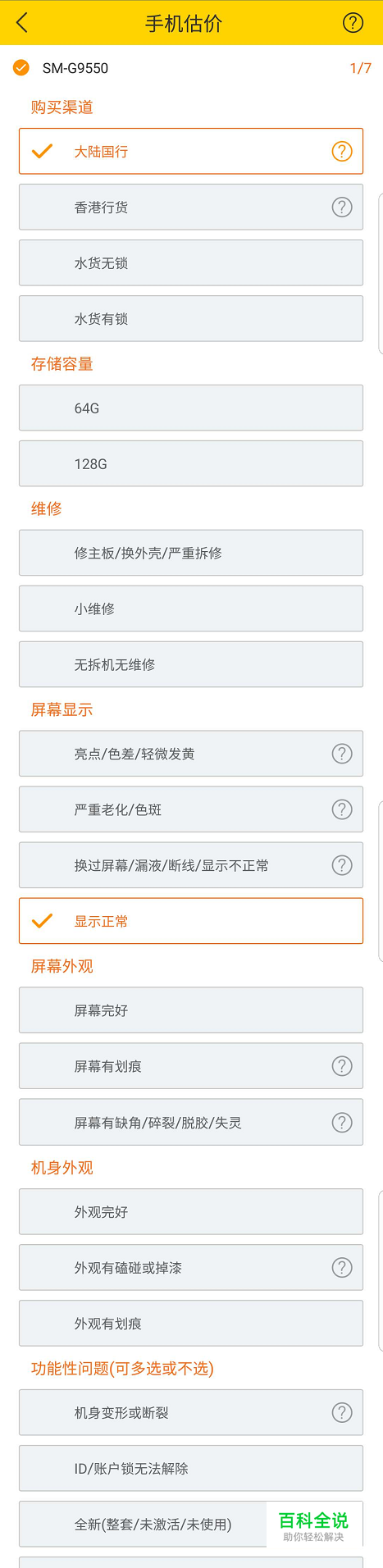Screen dimensions: 383x1568
Task: Tap the 百科全说 watermark logo
Action: coord(313,1525)
